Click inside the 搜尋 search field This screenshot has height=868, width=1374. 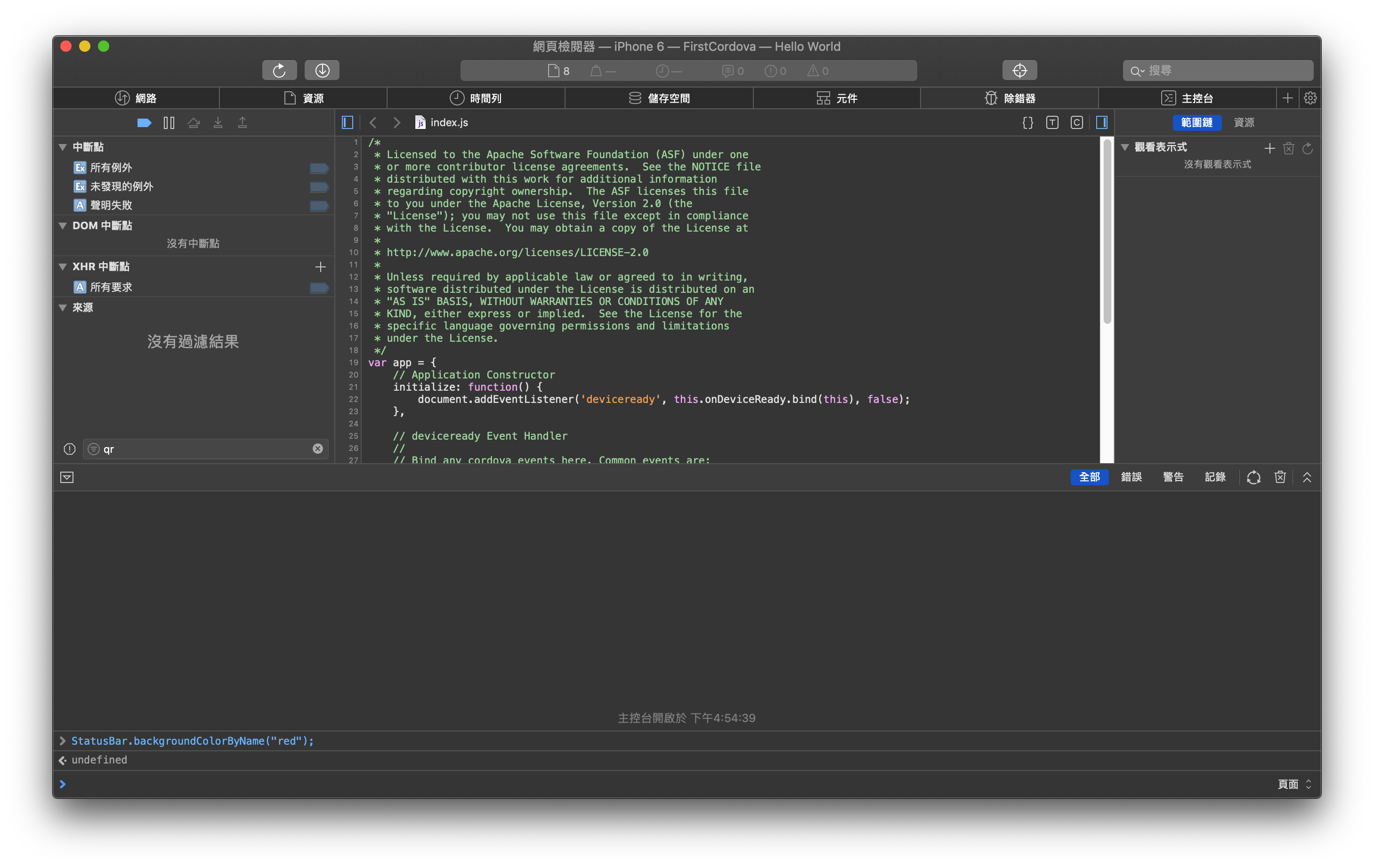1217,70
